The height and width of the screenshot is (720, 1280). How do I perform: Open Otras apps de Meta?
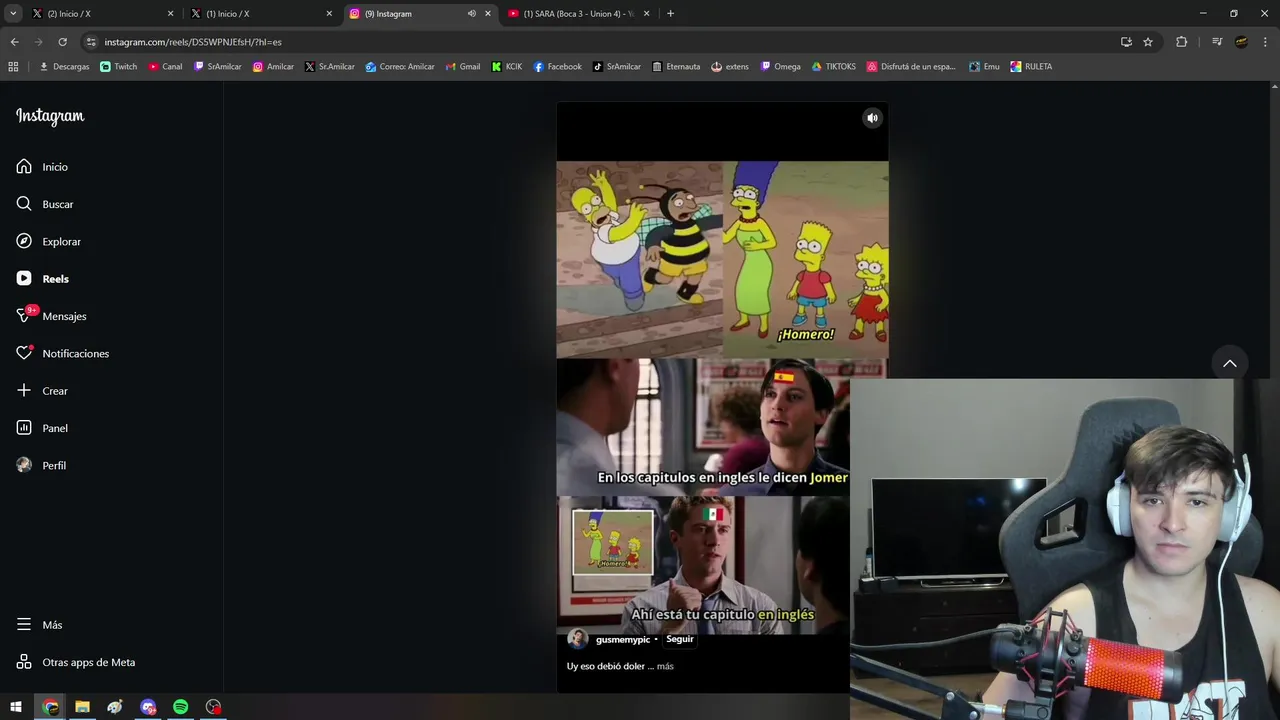pos(75,662)
